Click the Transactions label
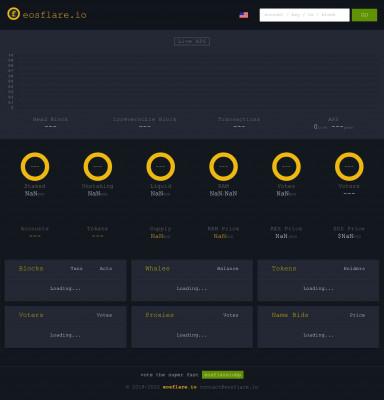 click(x=239, y=119)
